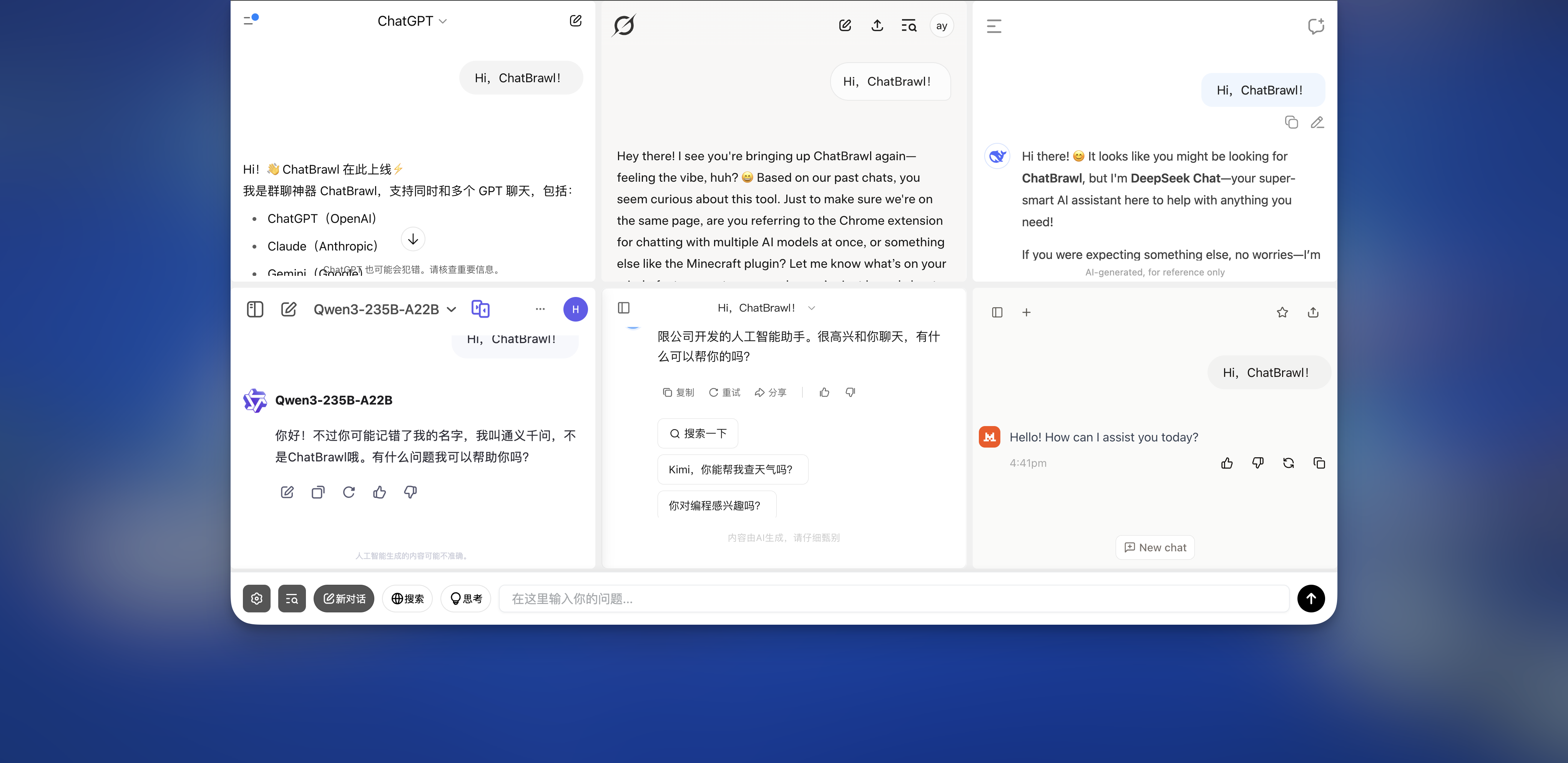Click 'Hi, ChatBrawl!' bubble in ChatGPT panel

point(521,78)
